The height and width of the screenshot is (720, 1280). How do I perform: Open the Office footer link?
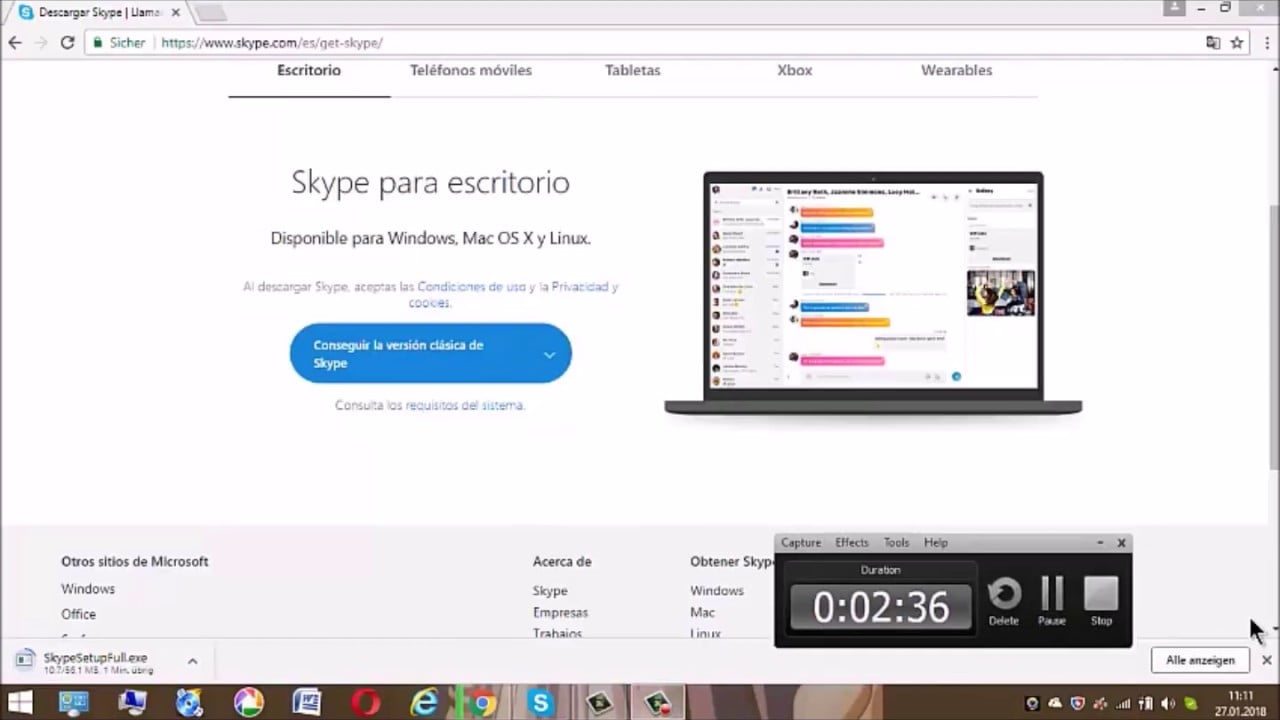coord(78,614)
